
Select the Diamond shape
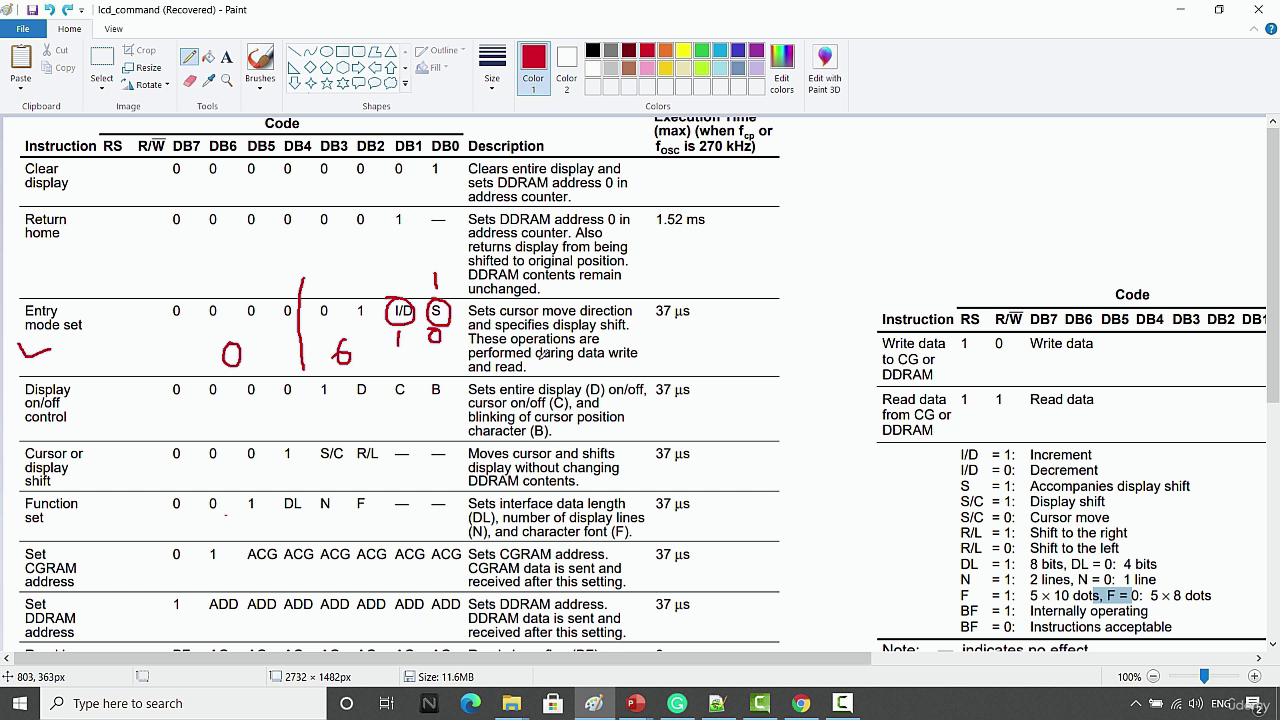(x=310, y=68)
